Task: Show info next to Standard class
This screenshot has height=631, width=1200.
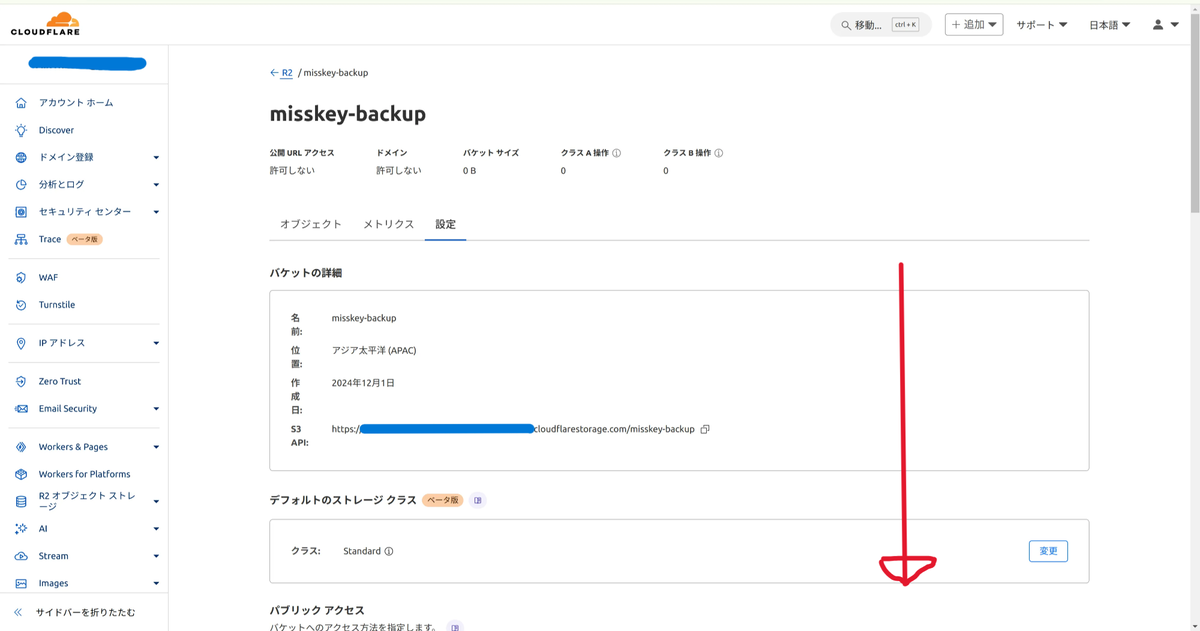Action: (x=389, y=551)
